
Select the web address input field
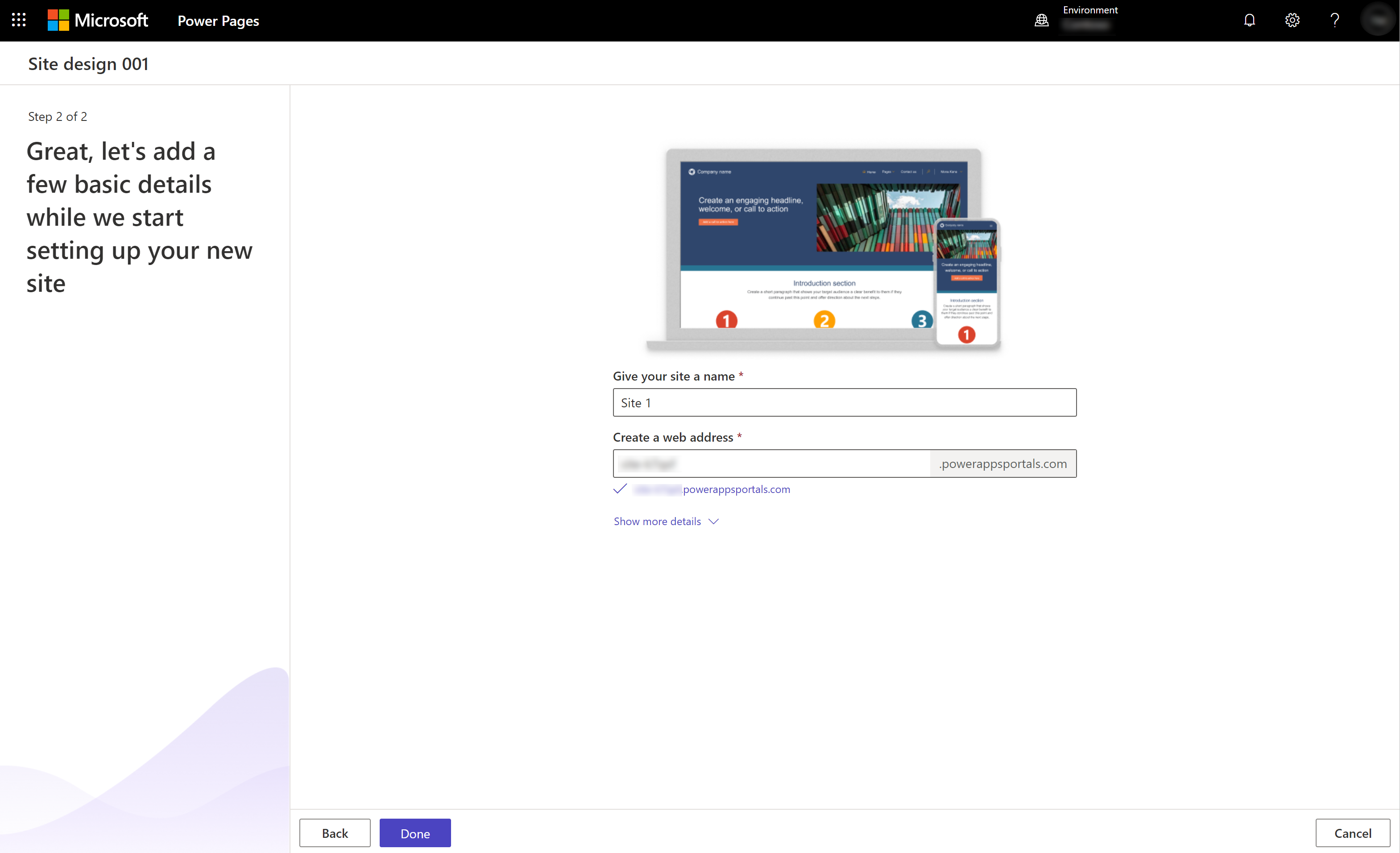click(x=775, y=463)
